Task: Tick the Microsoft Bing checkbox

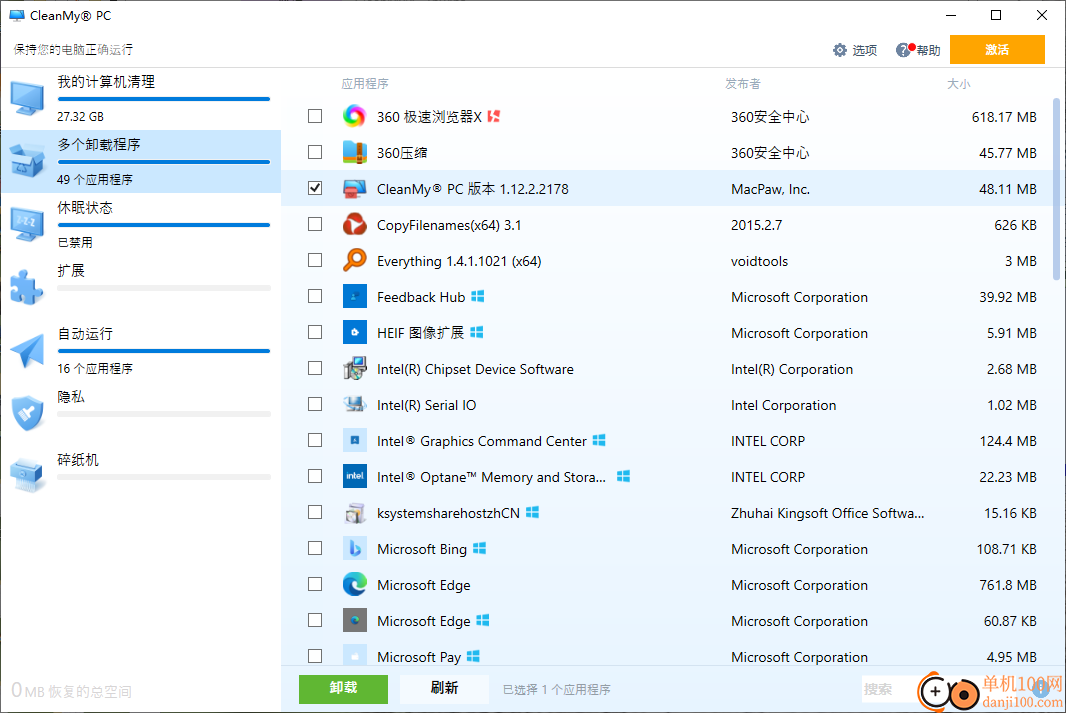Action: (x=315, y=549)
